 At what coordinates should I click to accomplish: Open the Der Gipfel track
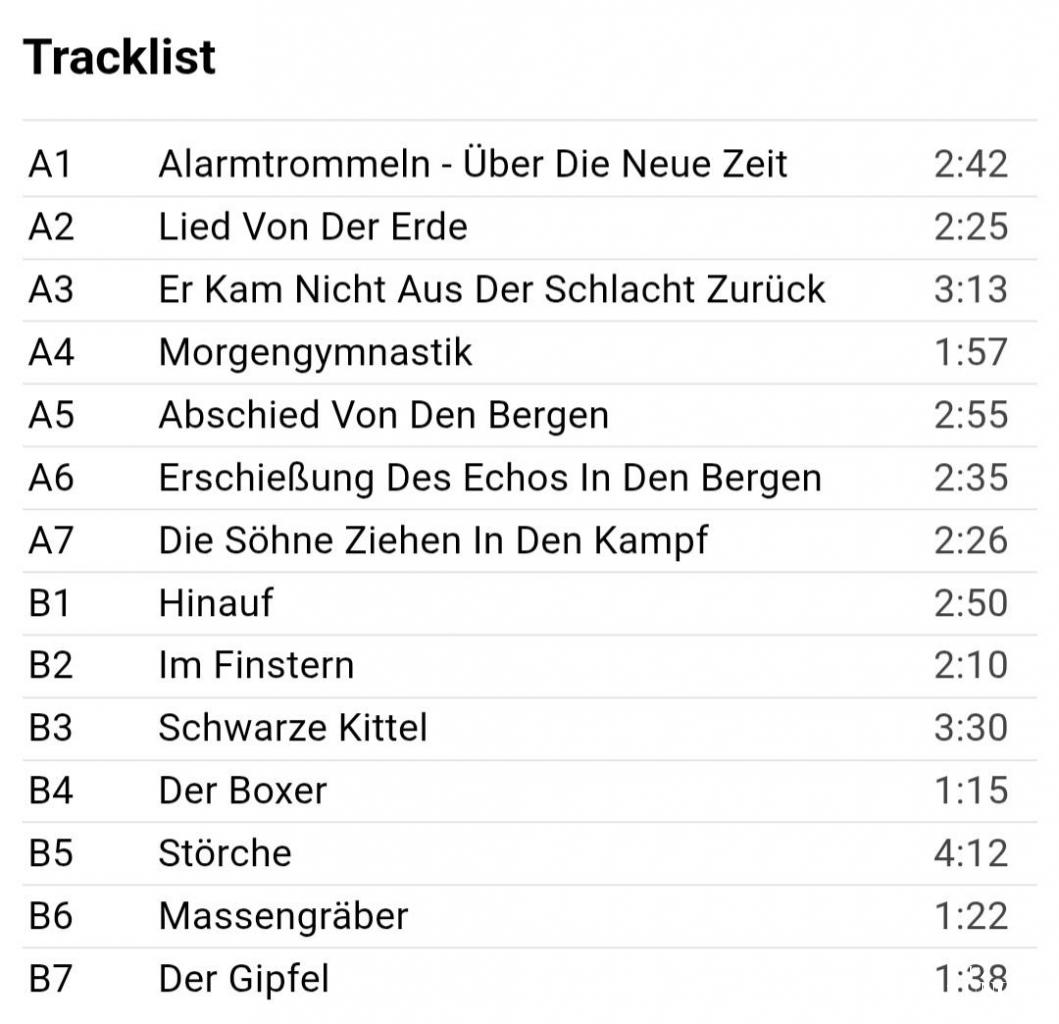[x=243, y=979]
